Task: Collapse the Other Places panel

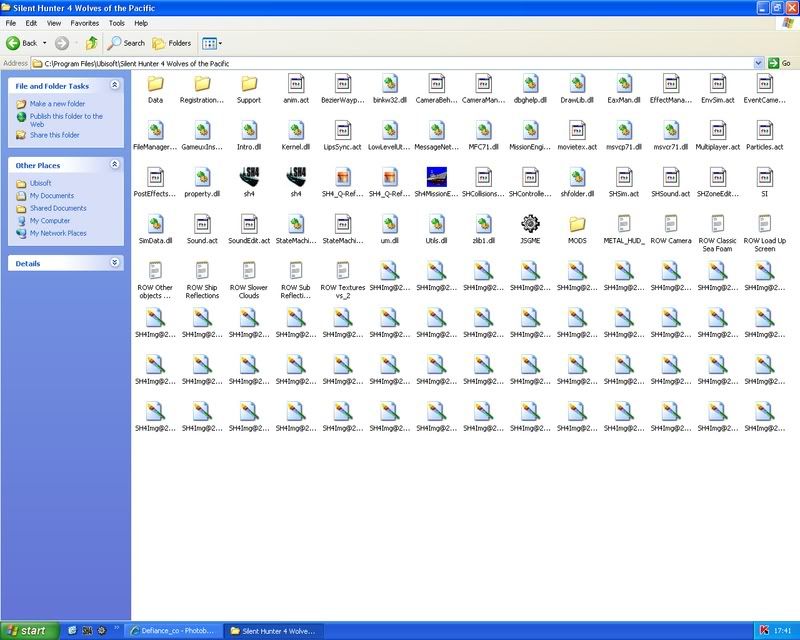Action: tap(115, 164)
